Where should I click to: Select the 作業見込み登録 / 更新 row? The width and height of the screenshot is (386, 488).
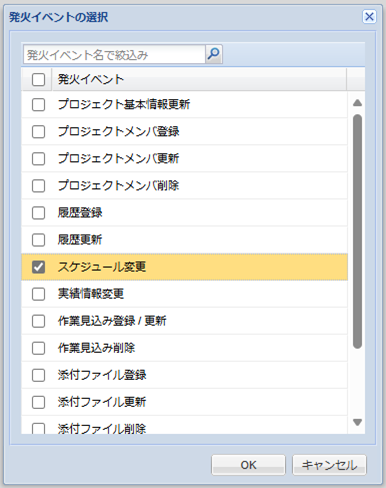[184, 321]
